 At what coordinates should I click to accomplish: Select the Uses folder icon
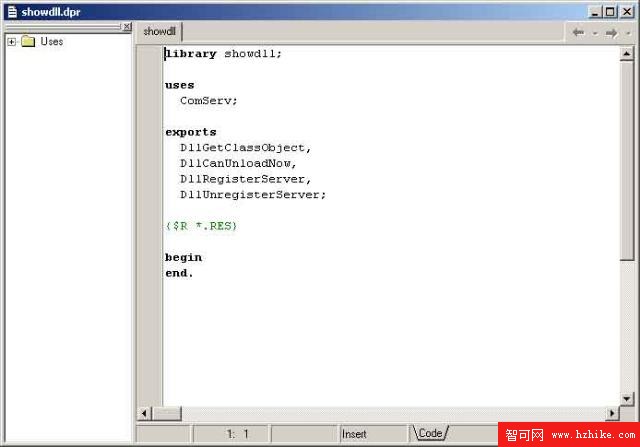[x=28, y=41]
